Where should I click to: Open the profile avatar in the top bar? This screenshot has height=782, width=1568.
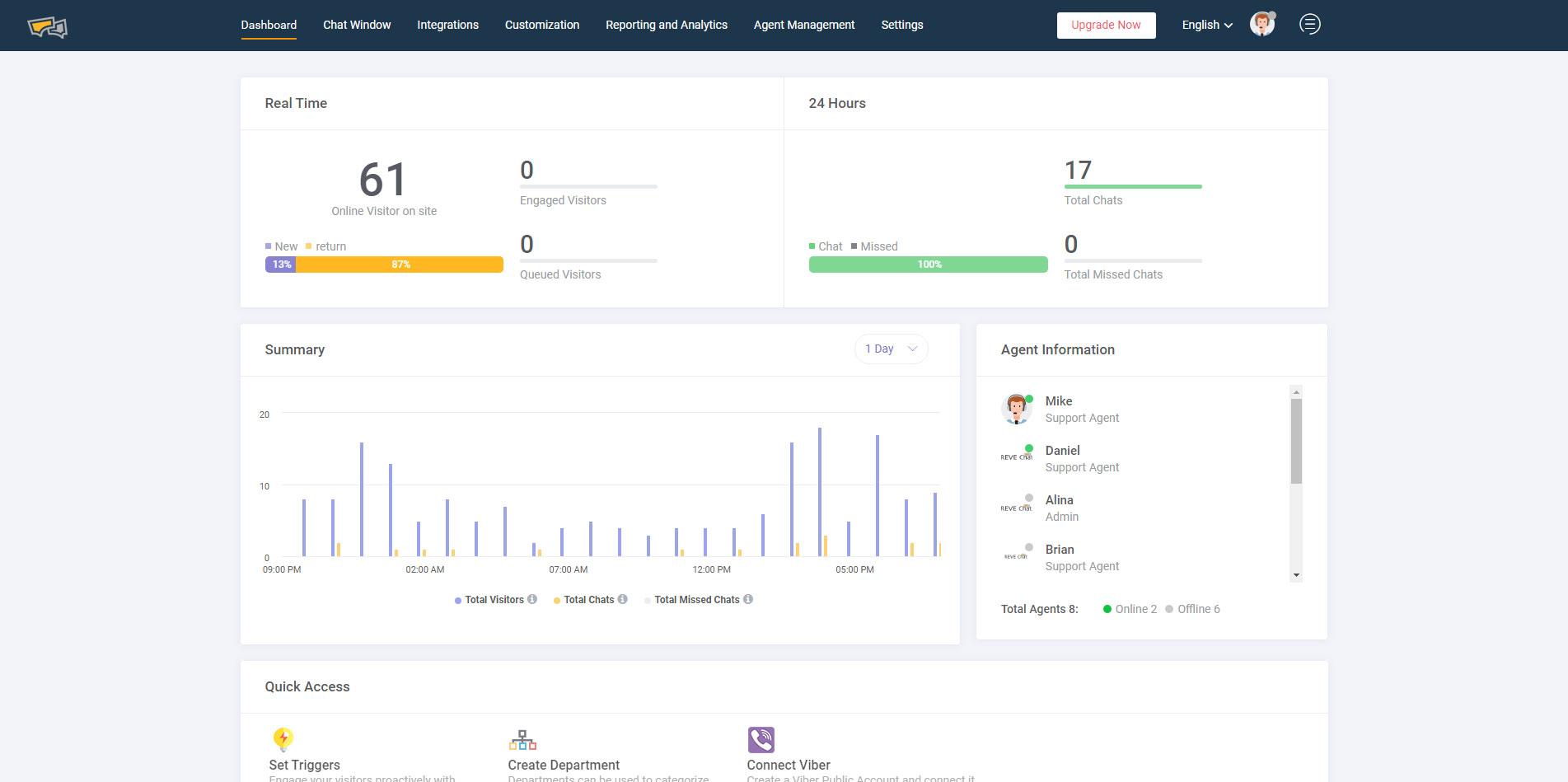1261,24
